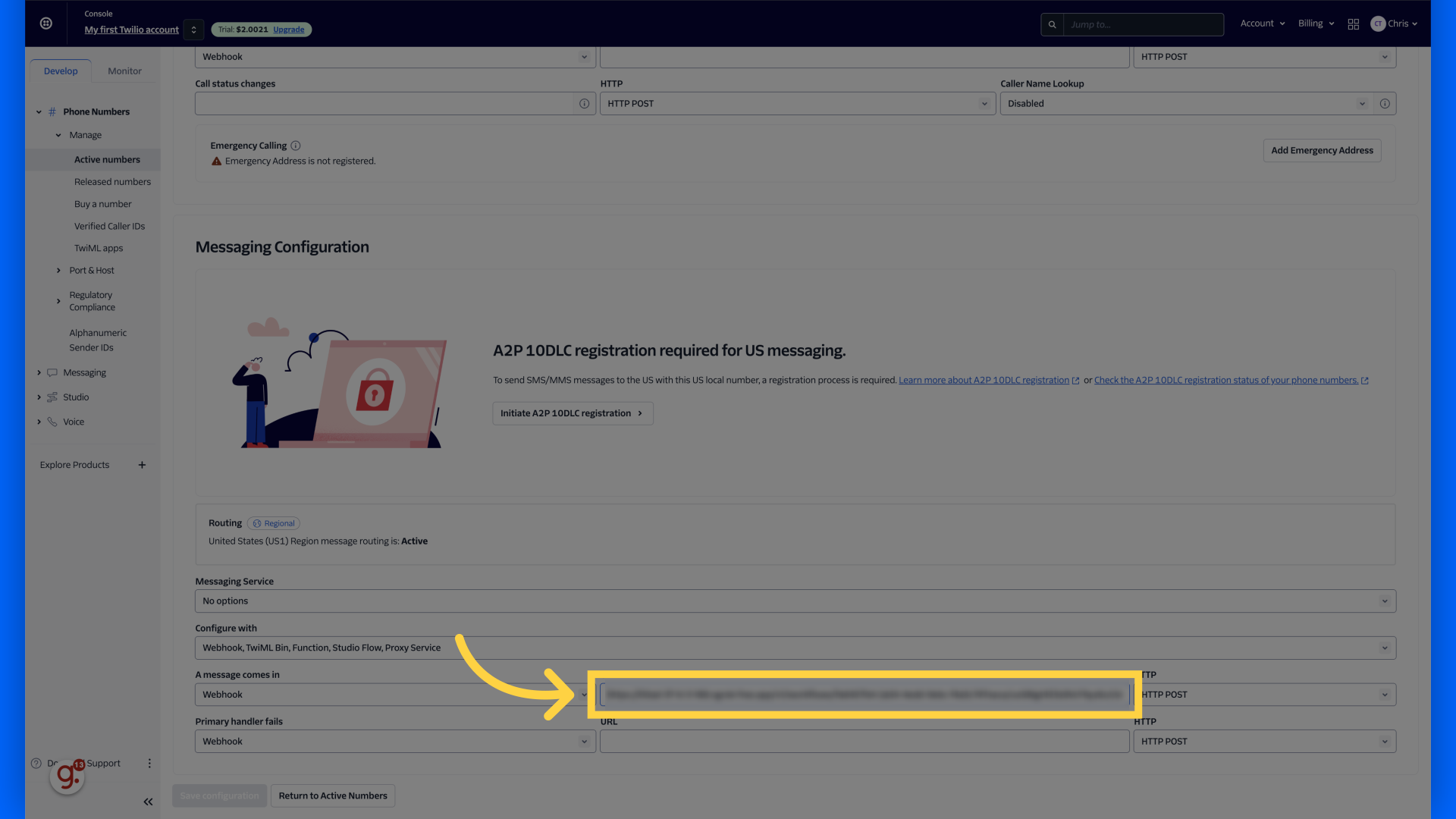The image size is (1456, 819).
Task: Open Primary handler fails HTTP POST dropdown
Action: 1265,742
